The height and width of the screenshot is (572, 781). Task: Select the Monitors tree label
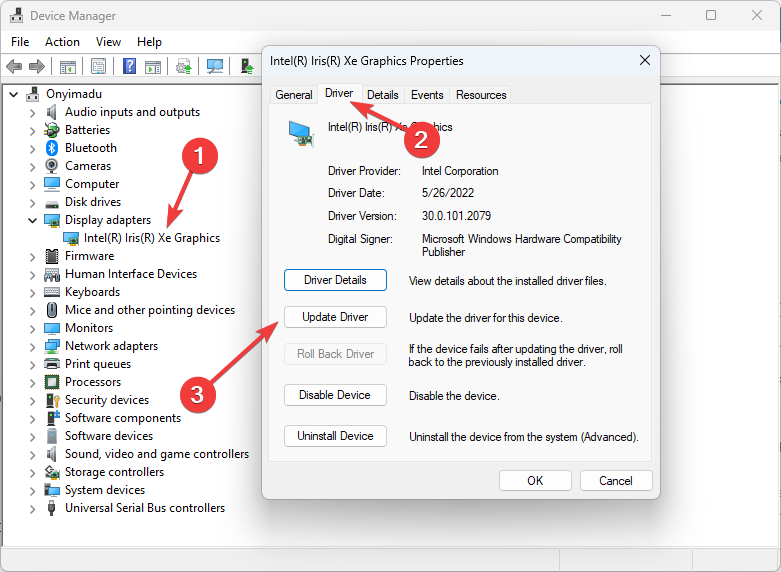point(89,328)
